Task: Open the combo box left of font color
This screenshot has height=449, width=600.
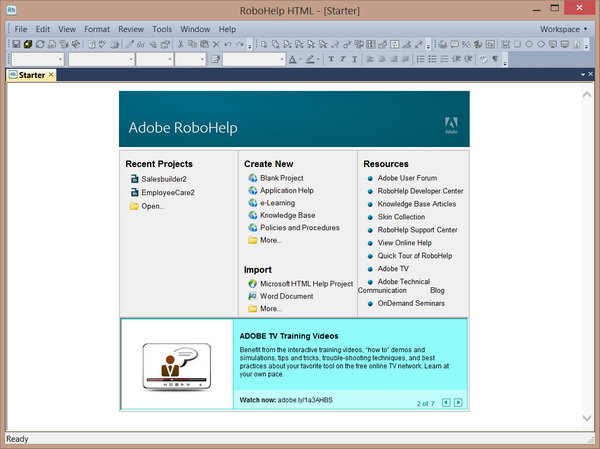Action: [x=254, y=59]
